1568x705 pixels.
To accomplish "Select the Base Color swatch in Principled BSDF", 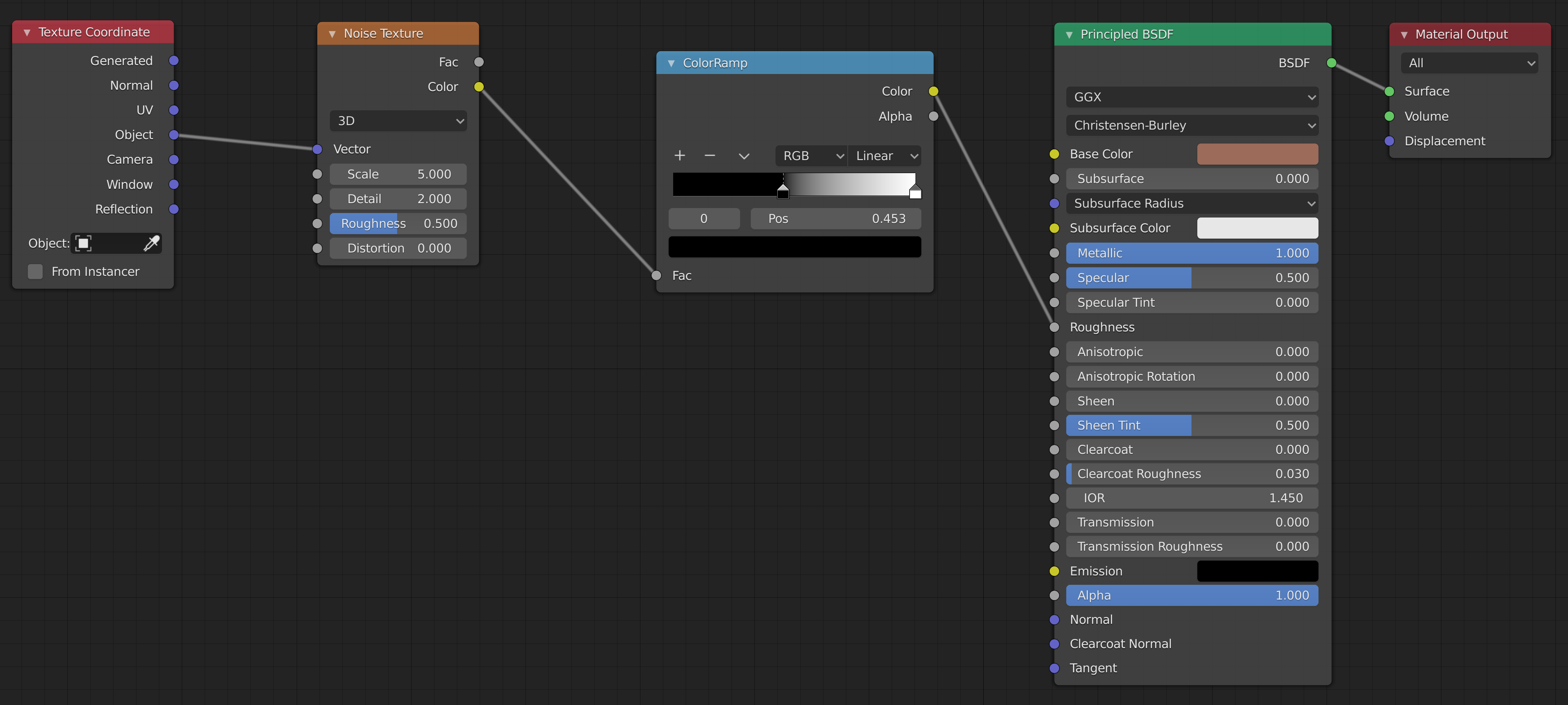I will tap(1258, 153).
